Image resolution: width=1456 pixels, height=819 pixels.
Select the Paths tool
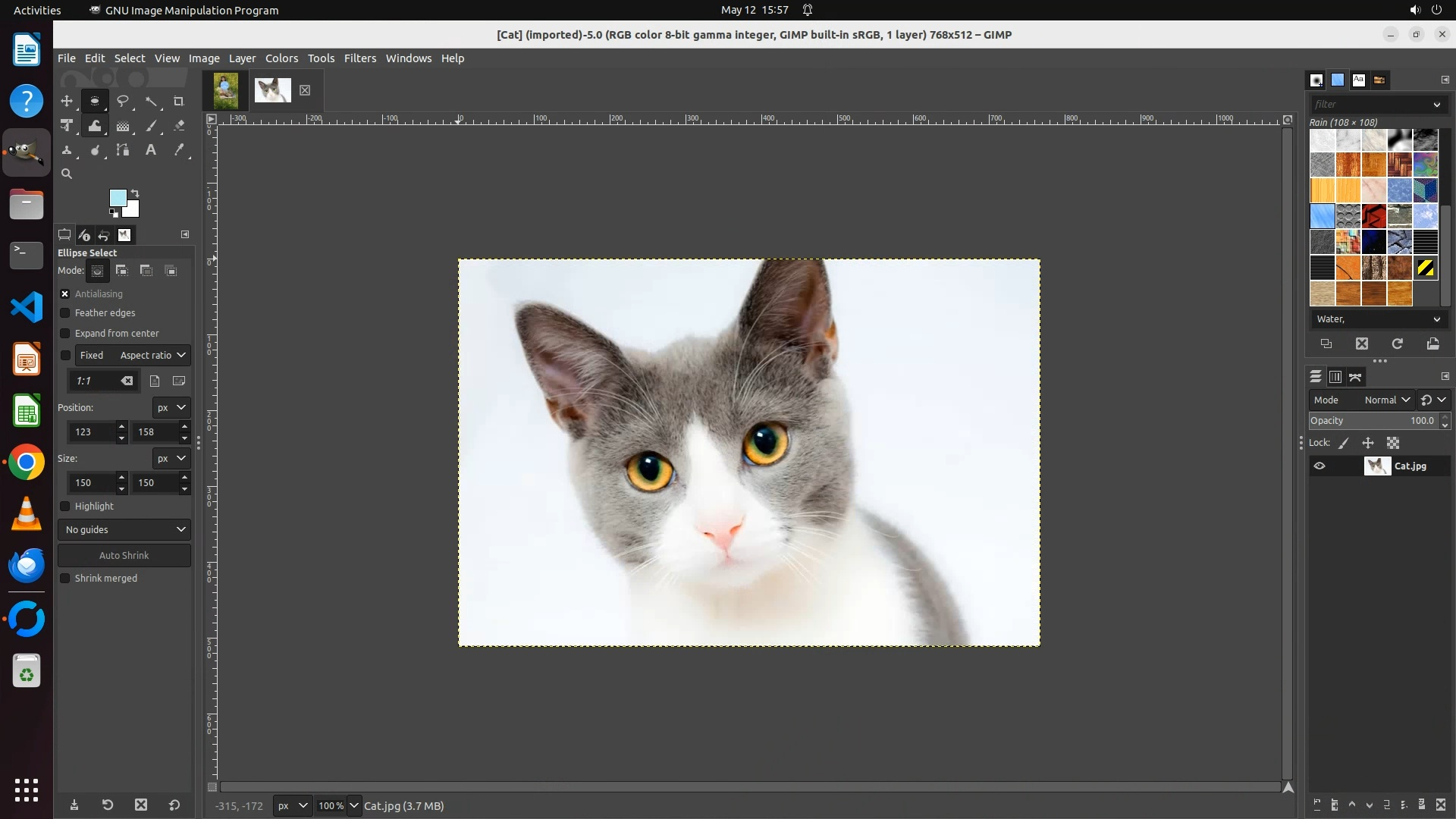(x=123, y=150)
